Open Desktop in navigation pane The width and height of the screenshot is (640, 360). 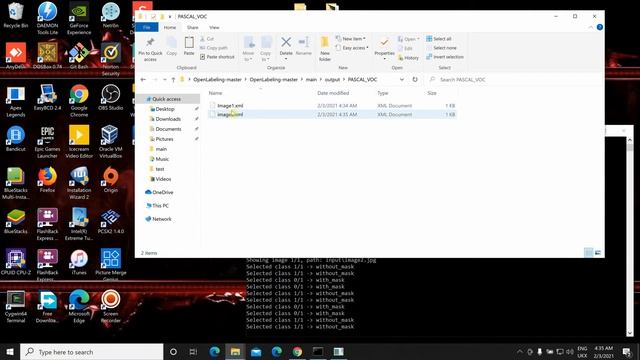[165, 109]
